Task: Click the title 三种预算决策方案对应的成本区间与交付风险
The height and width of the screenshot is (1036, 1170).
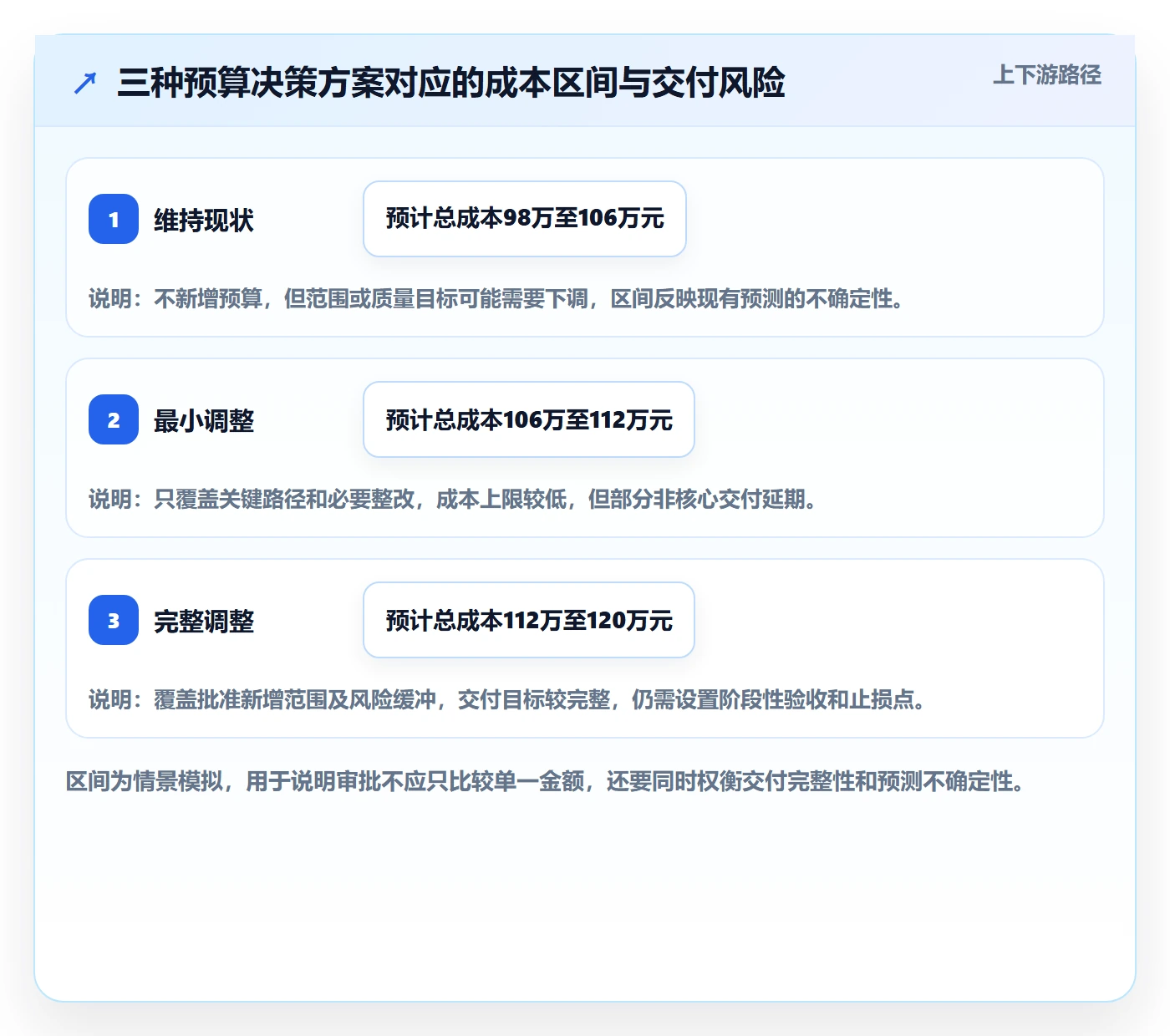Action: 451,83
